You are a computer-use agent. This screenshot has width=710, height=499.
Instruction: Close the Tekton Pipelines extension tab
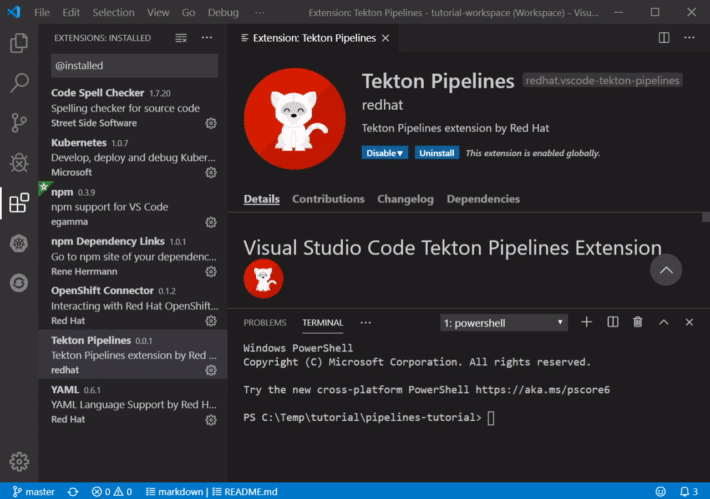(385, 38)
